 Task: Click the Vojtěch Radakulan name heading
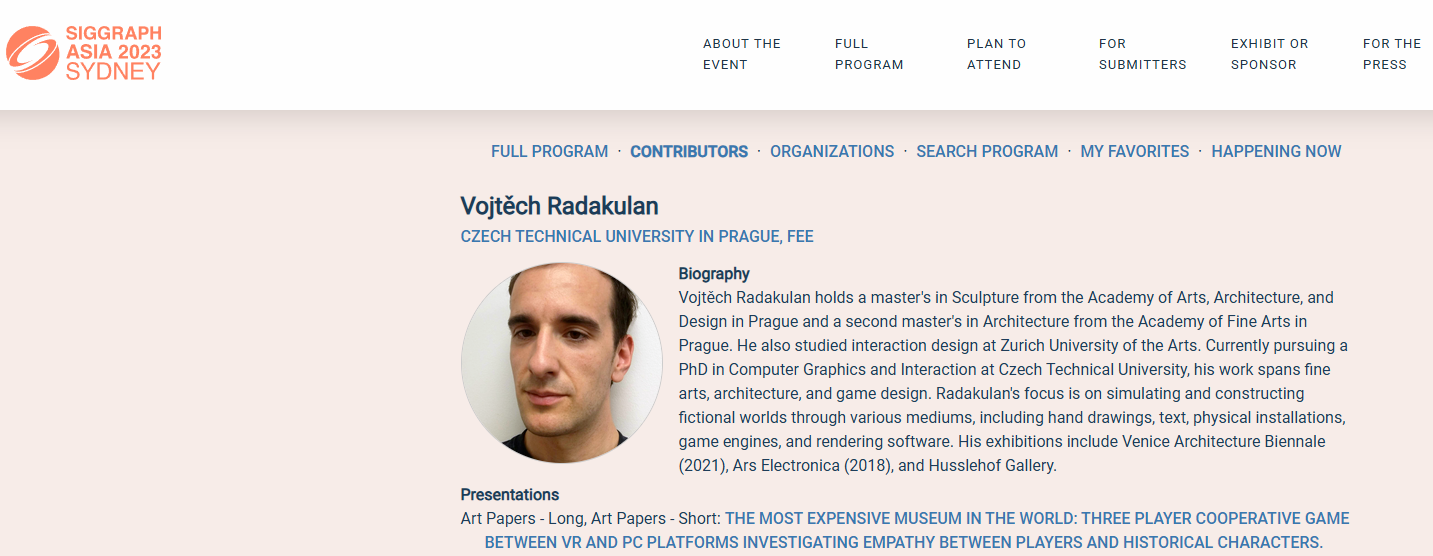[559, 206]
